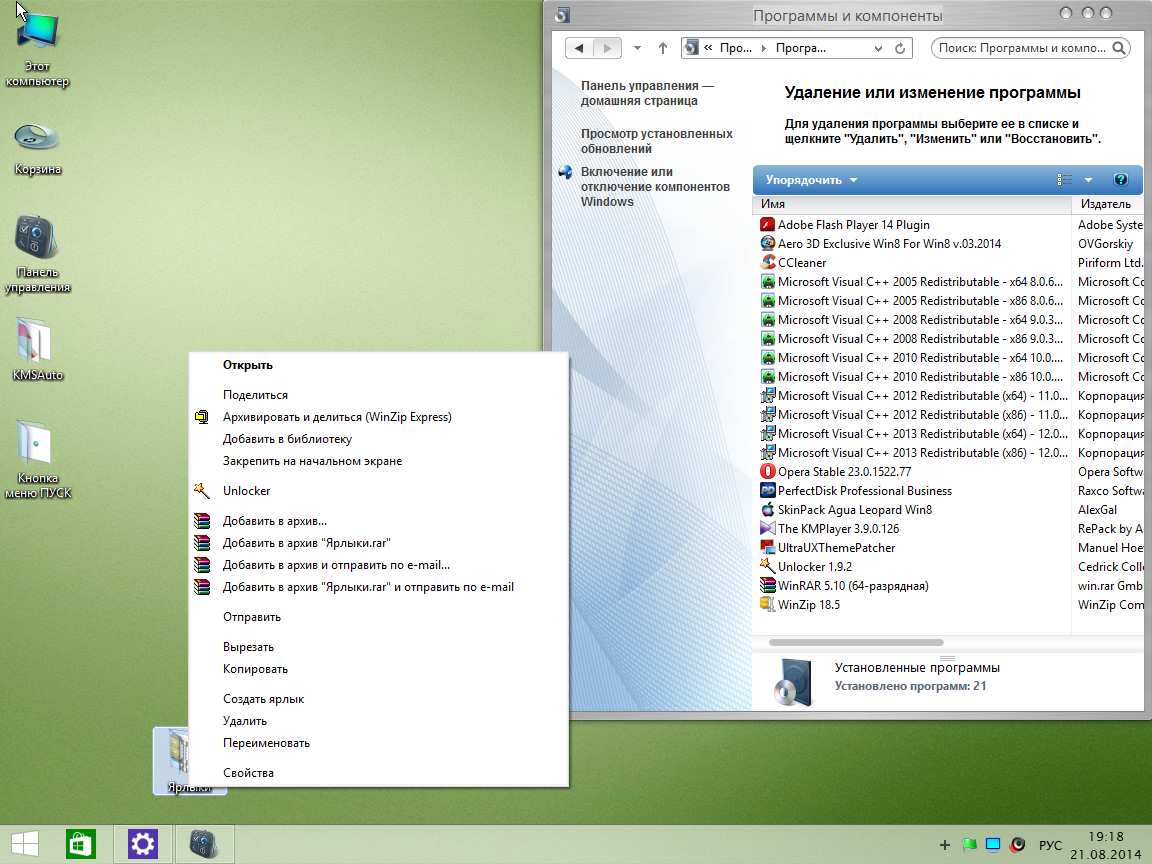Select the Панель управления desktop icon
The width and height of the screenshot is (1152, 864).
37,253
